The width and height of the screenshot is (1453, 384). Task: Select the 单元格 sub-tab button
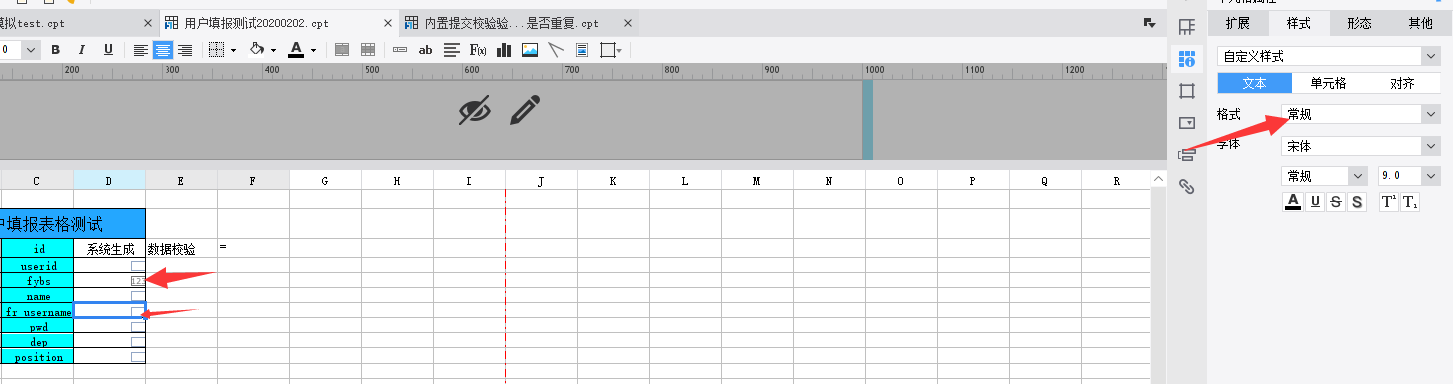[x=1329, y=84]
